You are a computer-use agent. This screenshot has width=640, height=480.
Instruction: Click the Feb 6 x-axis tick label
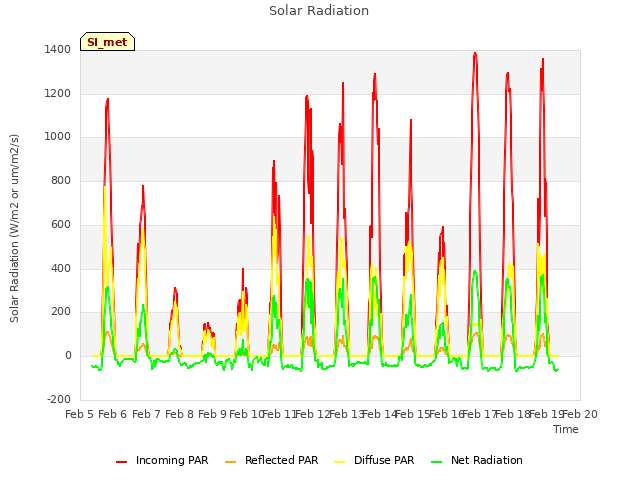point(113,414)
